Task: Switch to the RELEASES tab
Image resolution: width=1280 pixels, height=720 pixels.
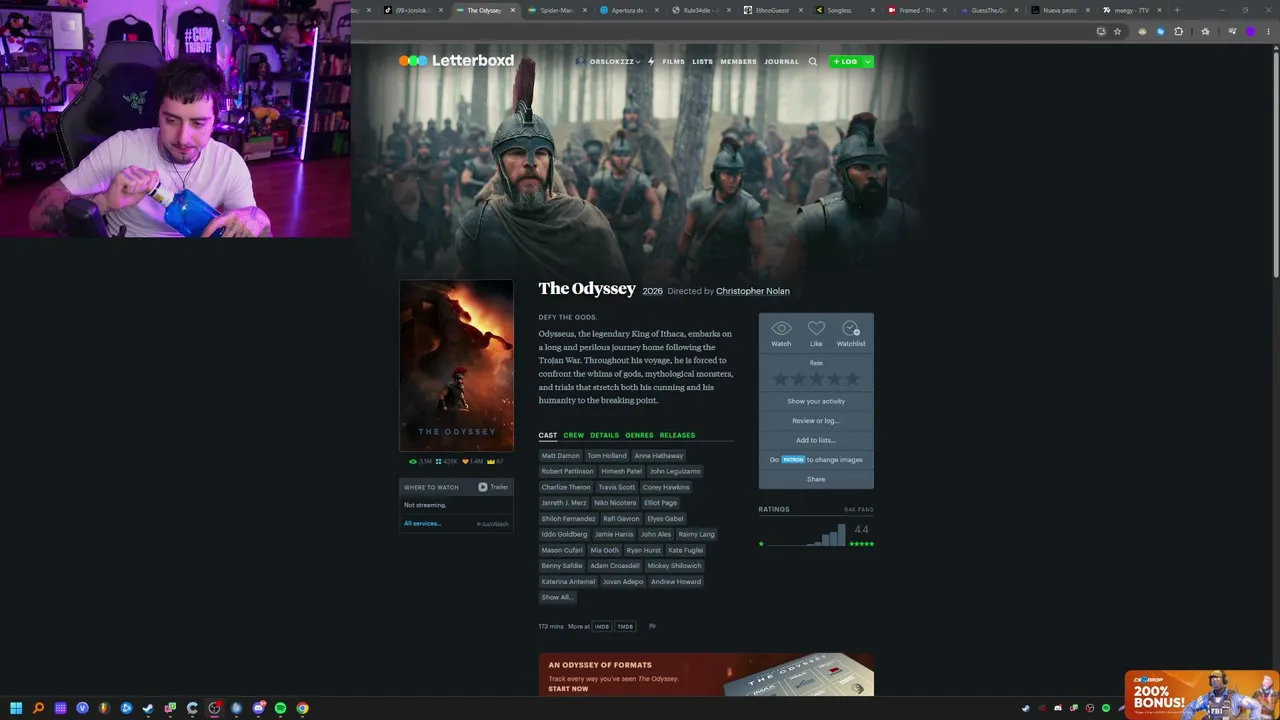Action: [677, 435]
